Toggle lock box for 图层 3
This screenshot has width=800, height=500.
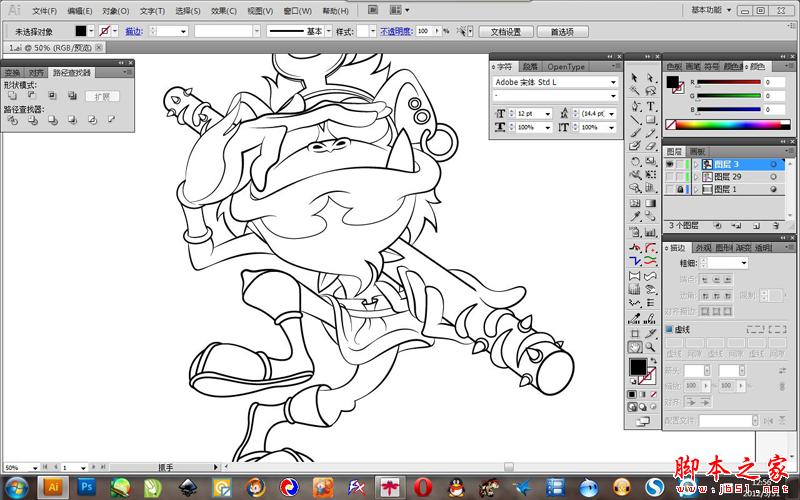coord(680,164)
